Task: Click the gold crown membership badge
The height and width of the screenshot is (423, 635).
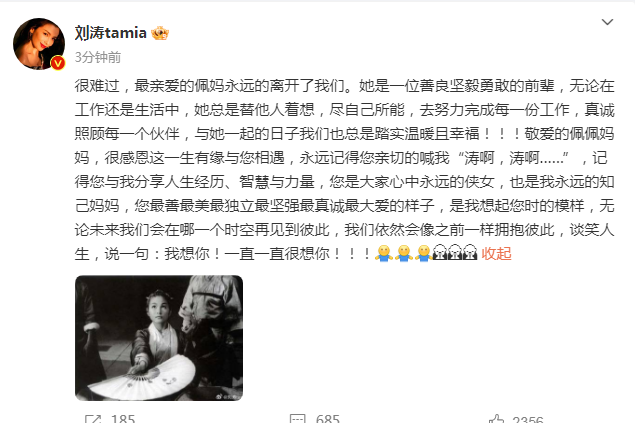Action: coord(160,33)
